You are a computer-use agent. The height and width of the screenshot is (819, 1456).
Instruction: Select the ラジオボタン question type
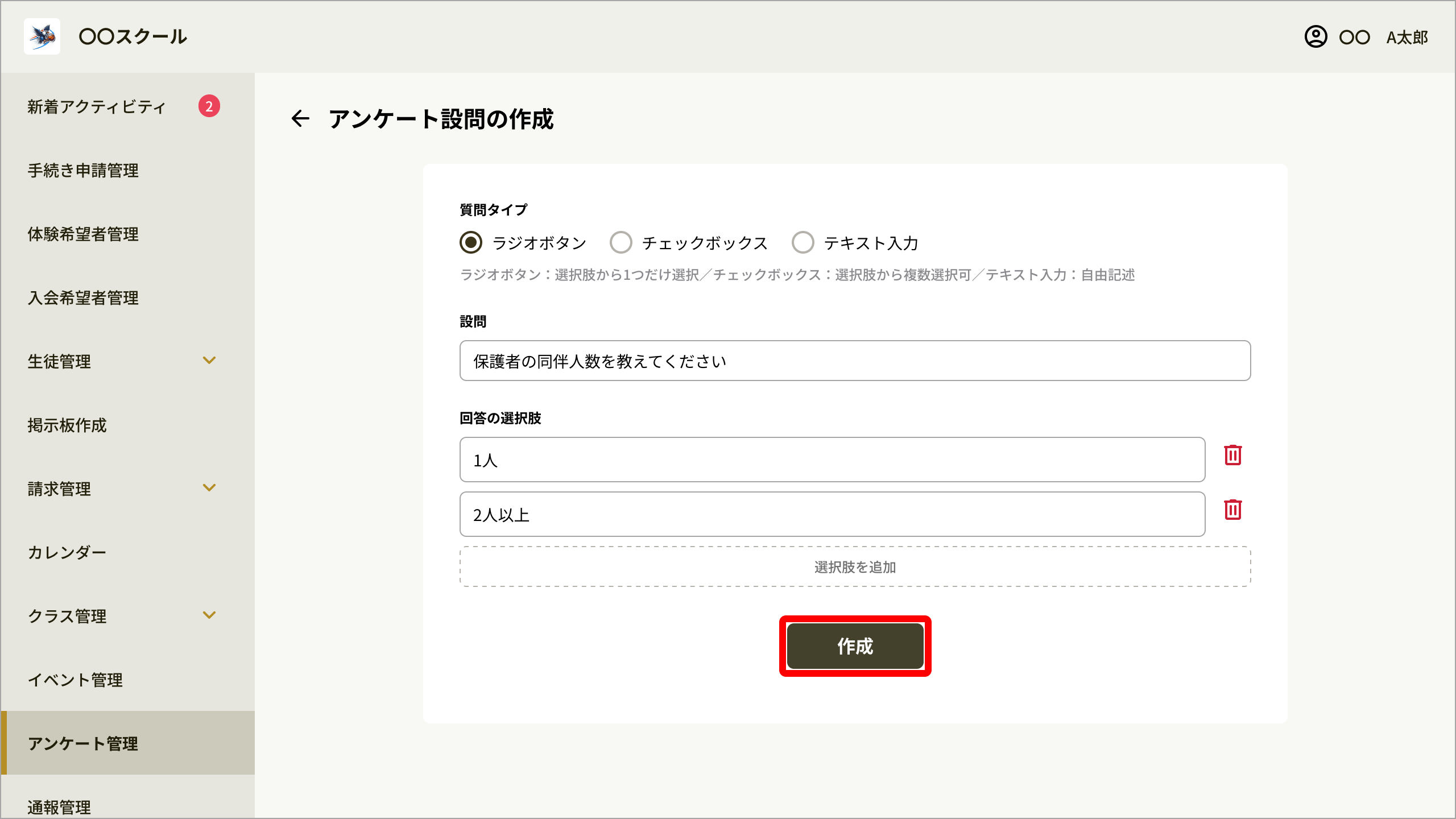click(471, 242)
